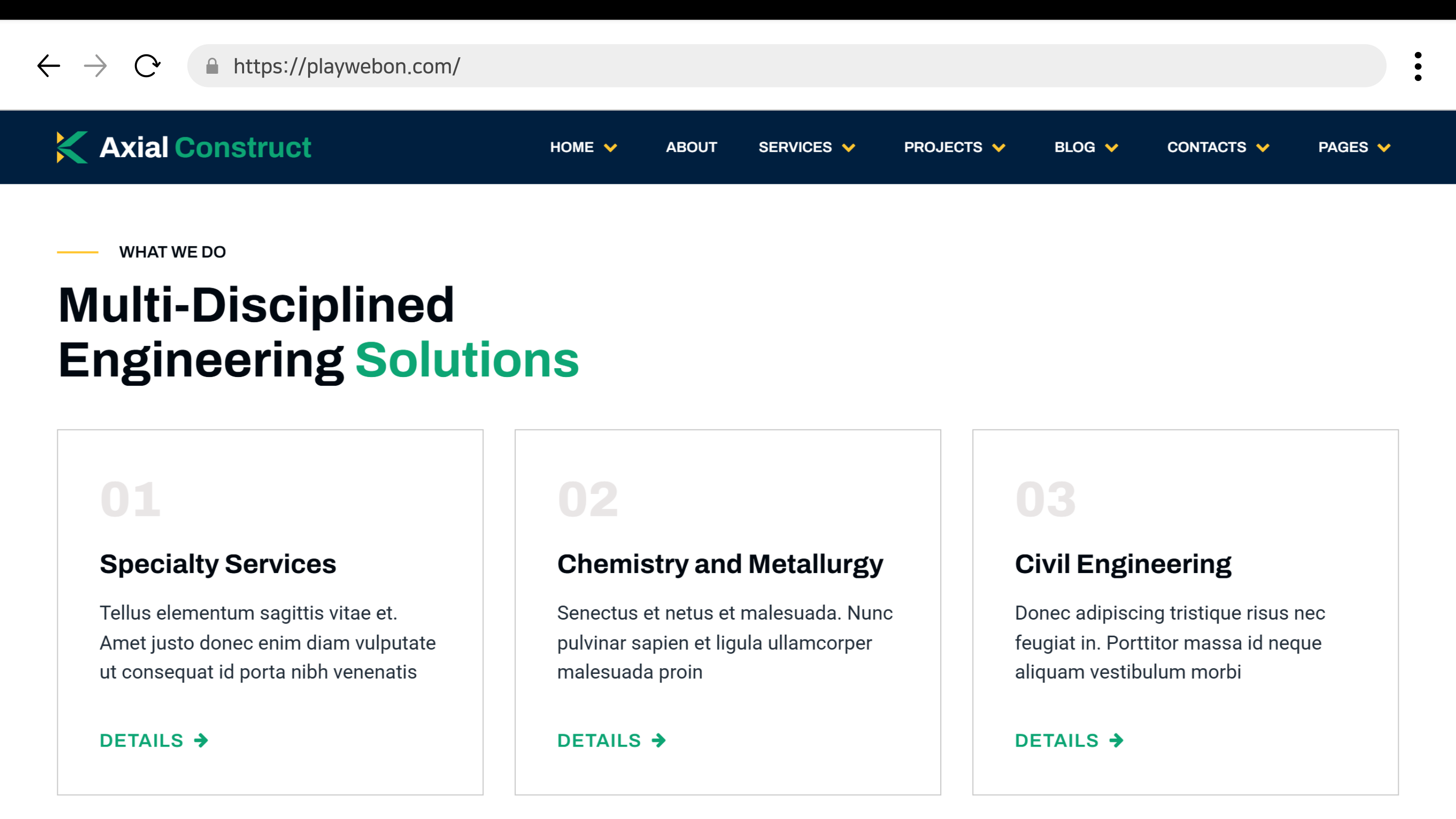Click arrow icon beside Specialty Services DETAILS
1456x819 pixels.
pyautogui.click(x=201, y=740)
